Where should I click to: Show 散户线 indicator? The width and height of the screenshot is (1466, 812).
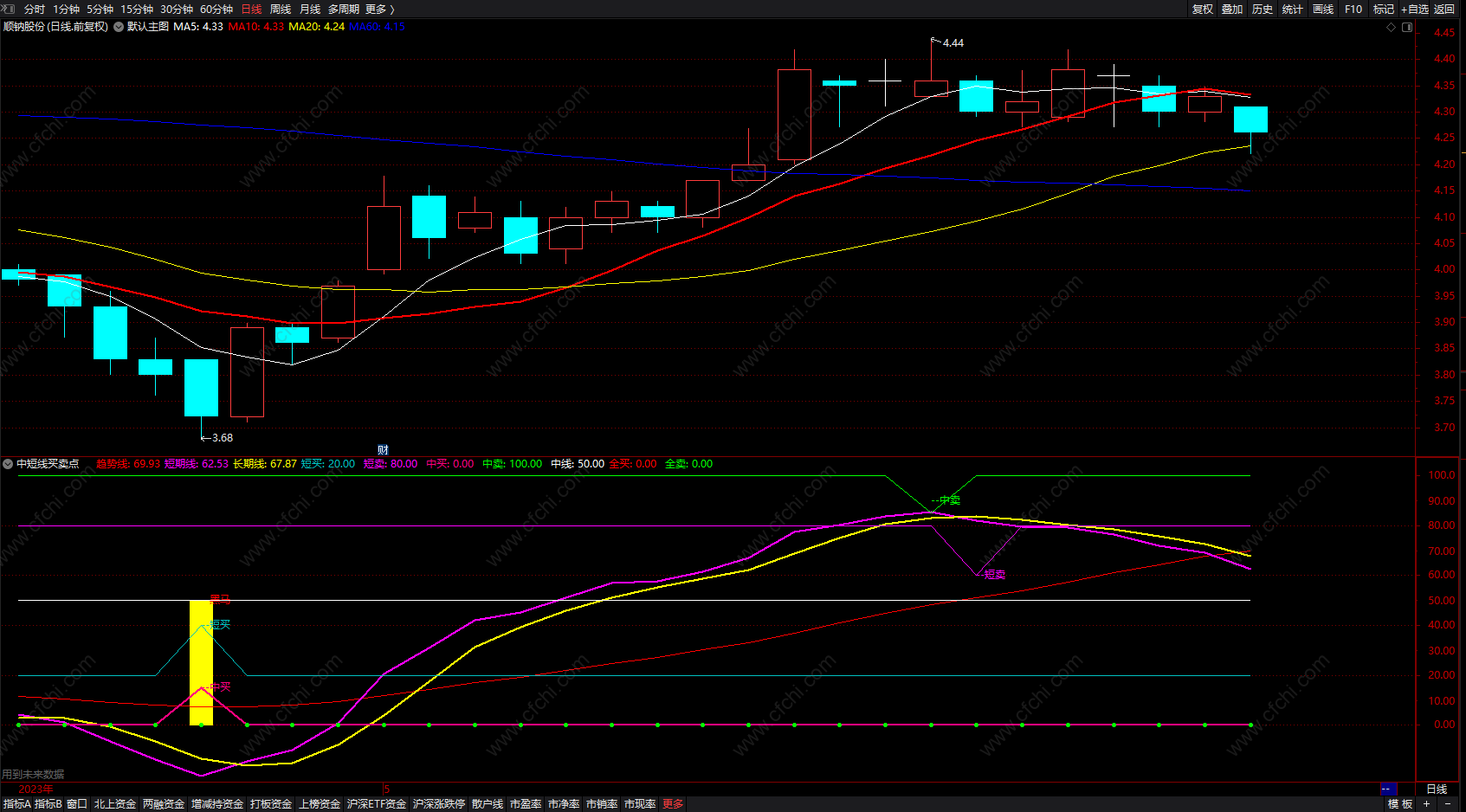click(488, 804)
